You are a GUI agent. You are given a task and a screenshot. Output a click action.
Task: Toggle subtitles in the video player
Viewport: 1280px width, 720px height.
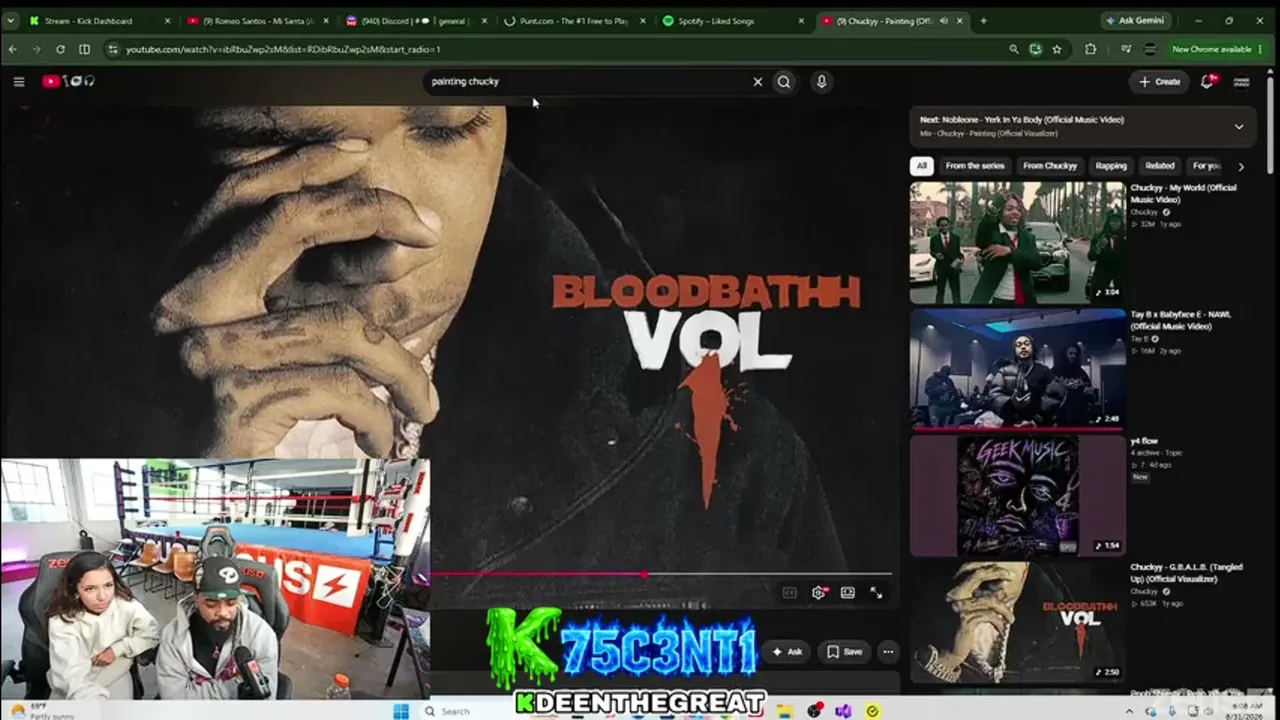click(x=789, y=592)
